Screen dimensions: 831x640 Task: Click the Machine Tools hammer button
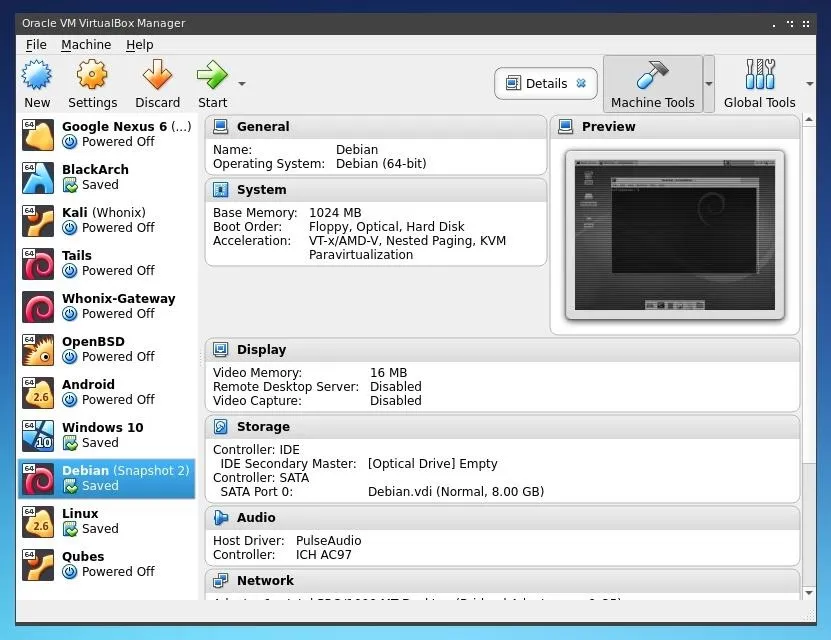click(653, 84)
